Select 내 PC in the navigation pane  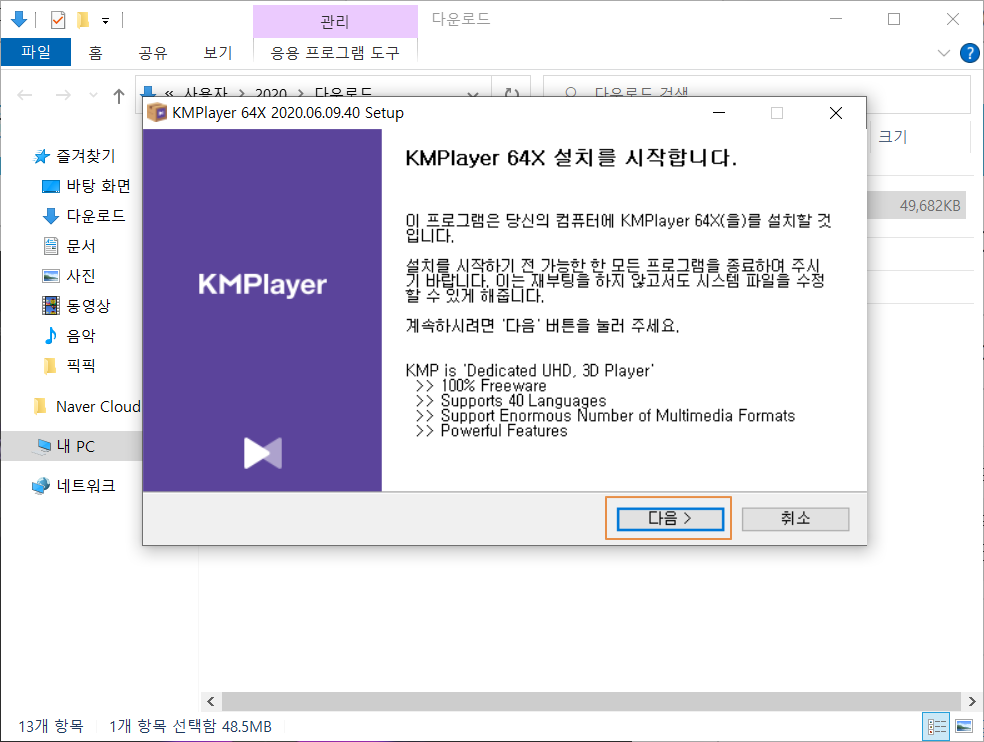click(75, 446)
